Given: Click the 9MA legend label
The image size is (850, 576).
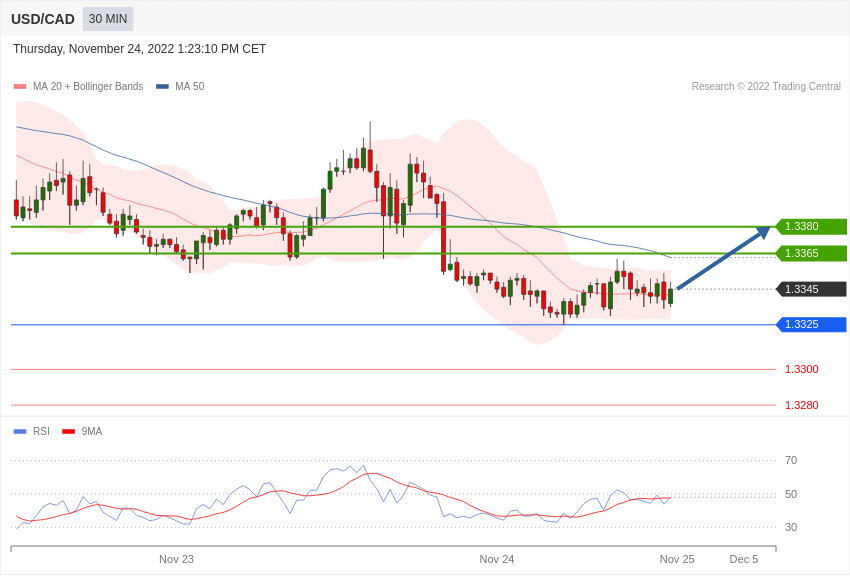Looking at the screenshot, I should (x=92, y=431).
